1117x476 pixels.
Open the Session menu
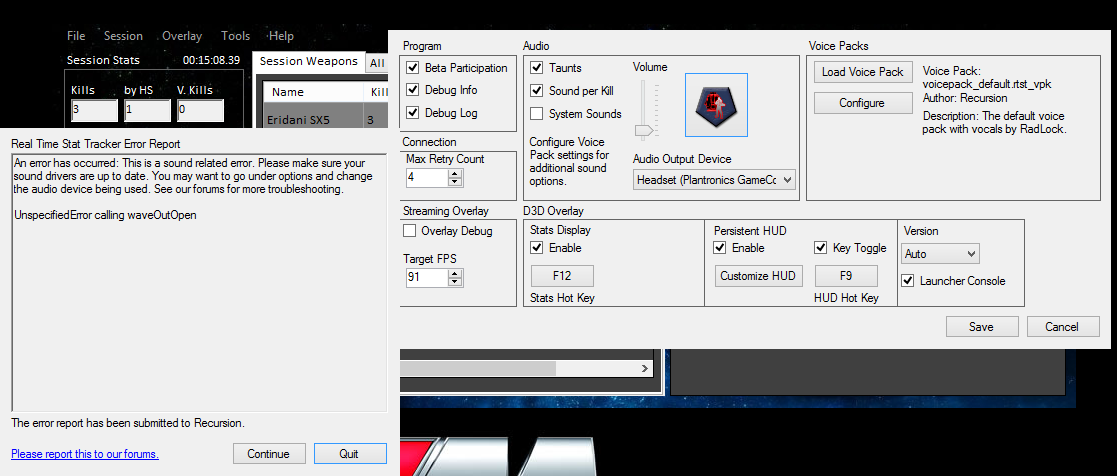coord(123,36)
